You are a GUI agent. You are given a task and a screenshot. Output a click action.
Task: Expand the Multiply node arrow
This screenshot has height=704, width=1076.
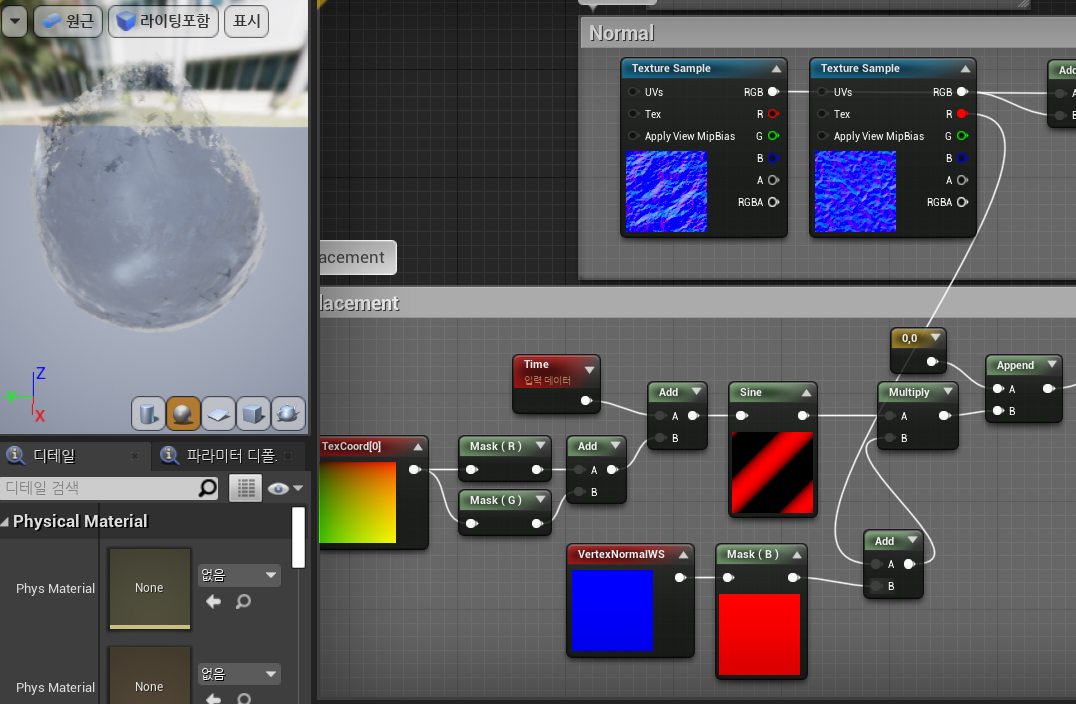948,391
